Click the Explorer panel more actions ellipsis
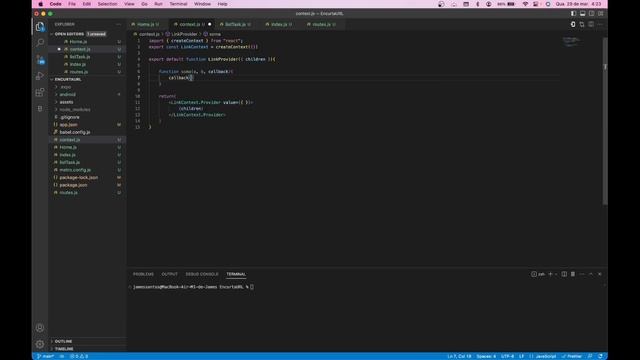The height and width of the screenshot is (360, 640). click(x=118, y=24)
